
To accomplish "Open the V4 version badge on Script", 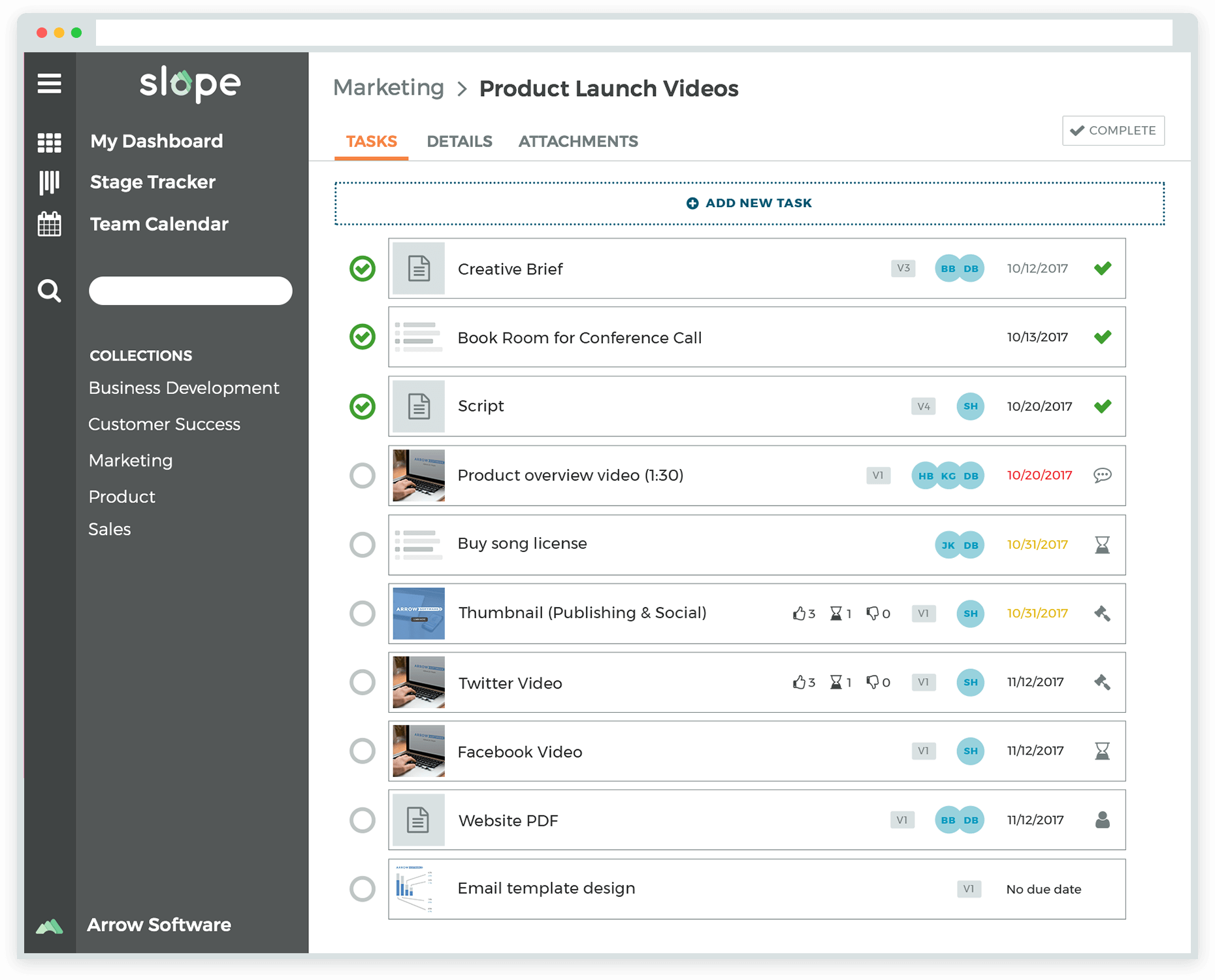I will point(923,406).
